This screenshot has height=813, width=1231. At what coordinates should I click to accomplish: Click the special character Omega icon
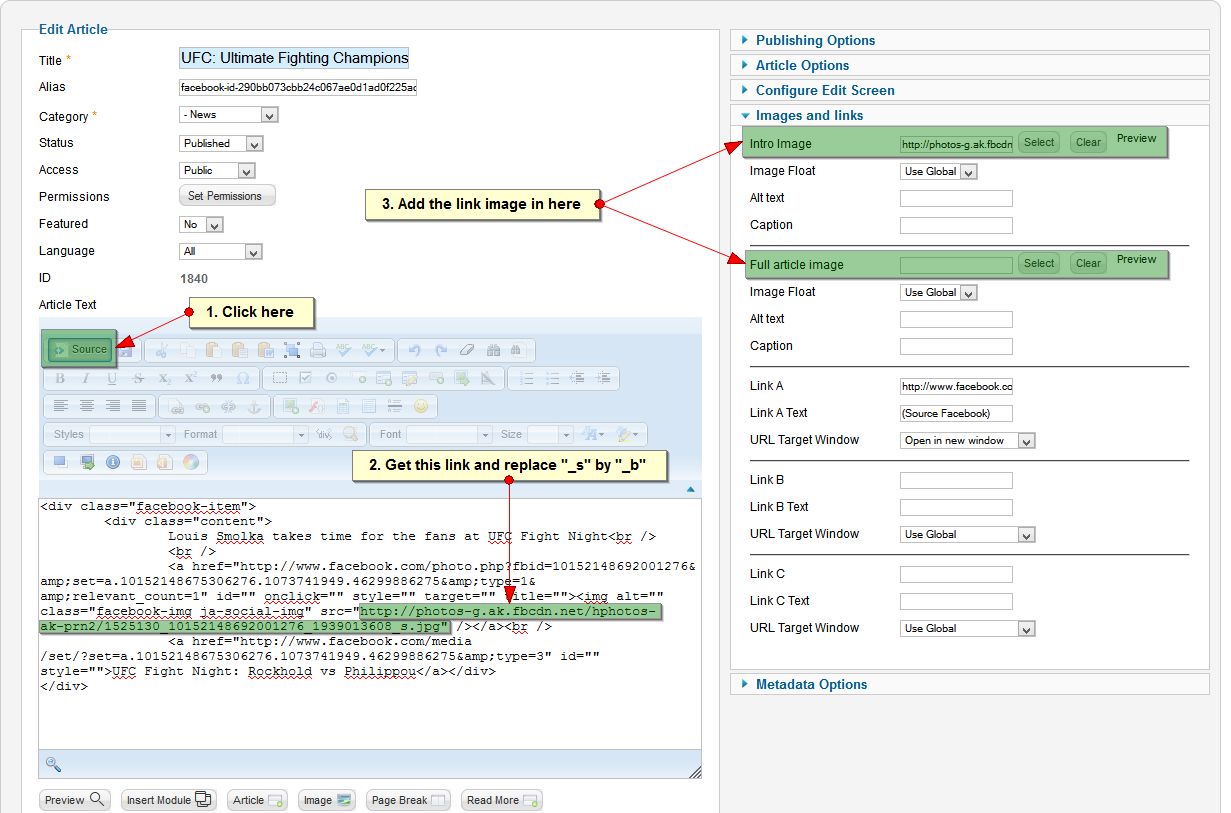coord(242,379)
